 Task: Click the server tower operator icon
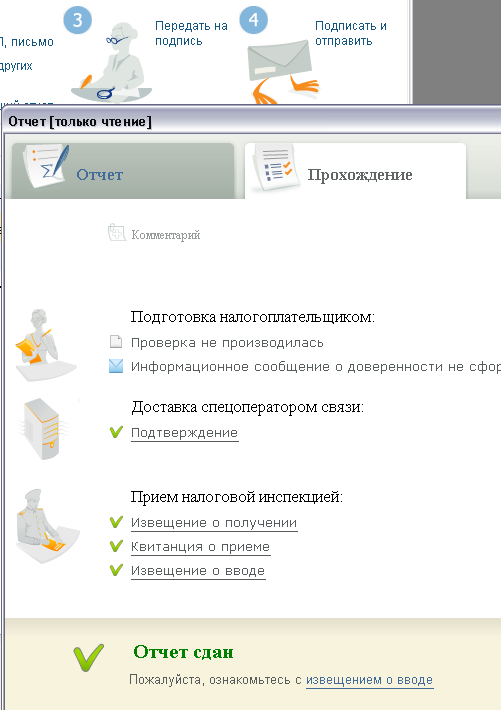[x=42, y=428]
